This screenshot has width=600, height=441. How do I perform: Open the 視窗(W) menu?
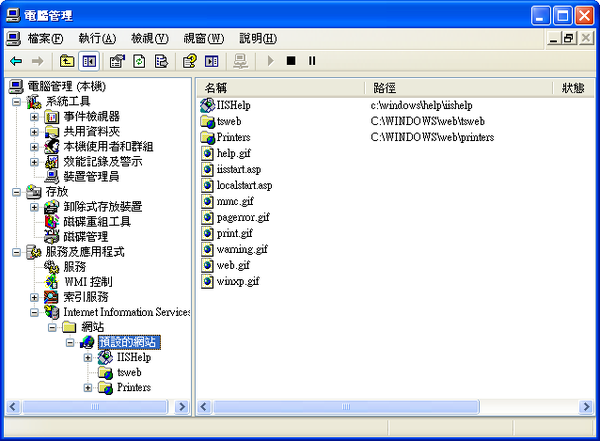[204, 38]
